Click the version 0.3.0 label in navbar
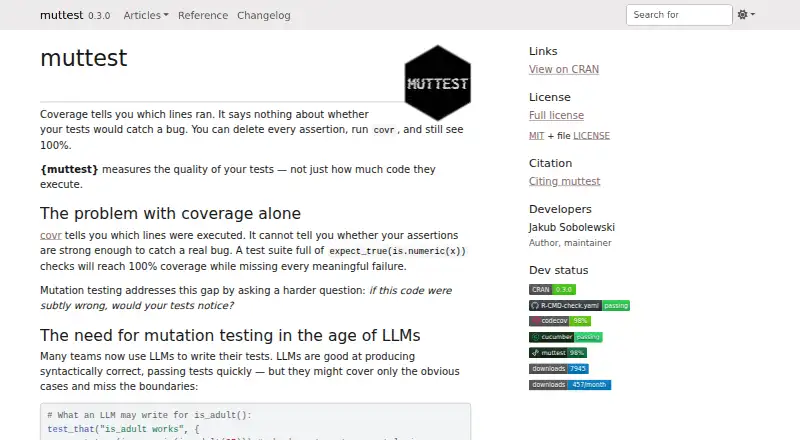The image size is (800, 440). pos(99,16)
